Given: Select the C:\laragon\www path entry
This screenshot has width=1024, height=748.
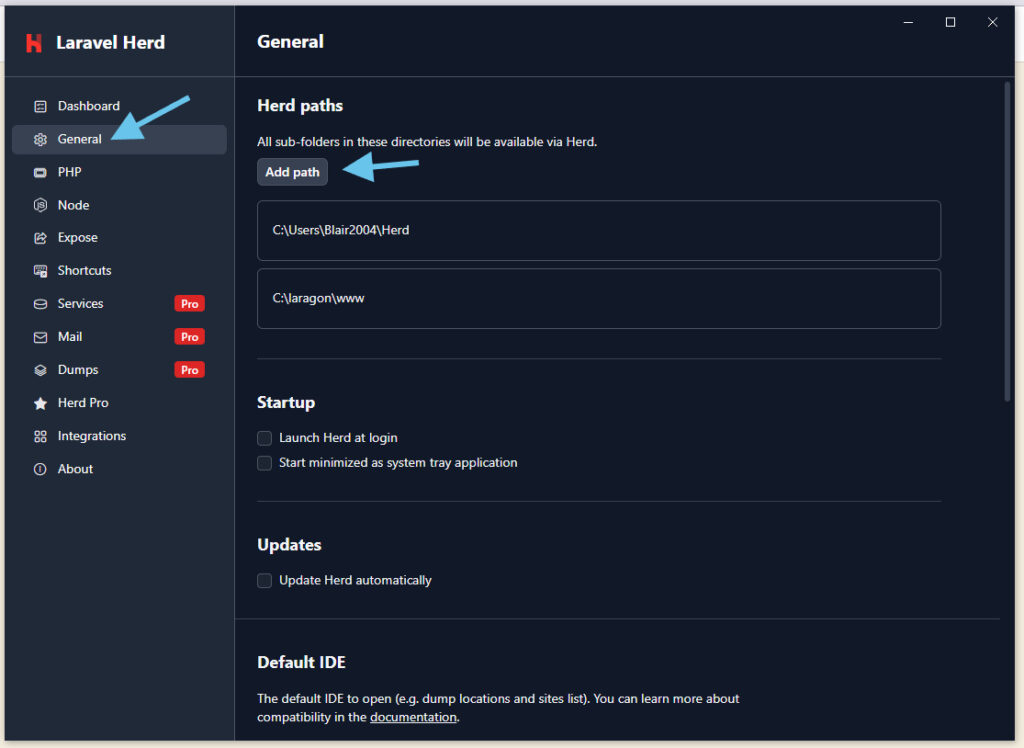Looking at the screenshot, I should pyautogui.click(x=599, y=299).
